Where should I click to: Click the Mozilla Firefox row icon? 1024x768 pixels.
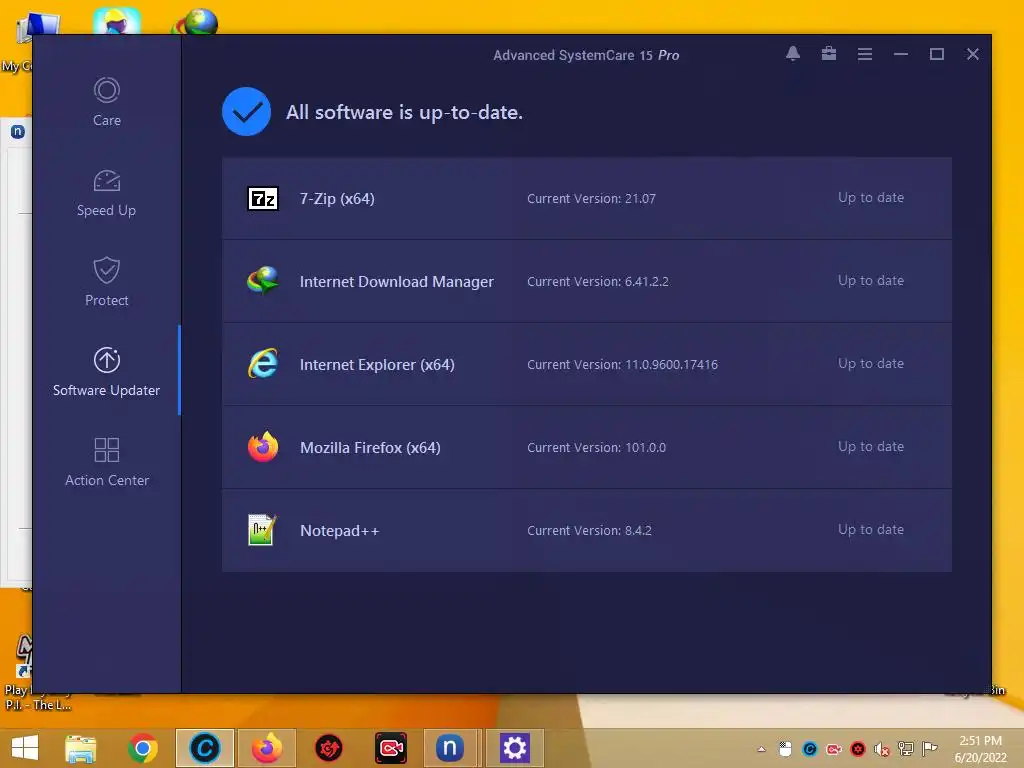(x=263, y=447)
